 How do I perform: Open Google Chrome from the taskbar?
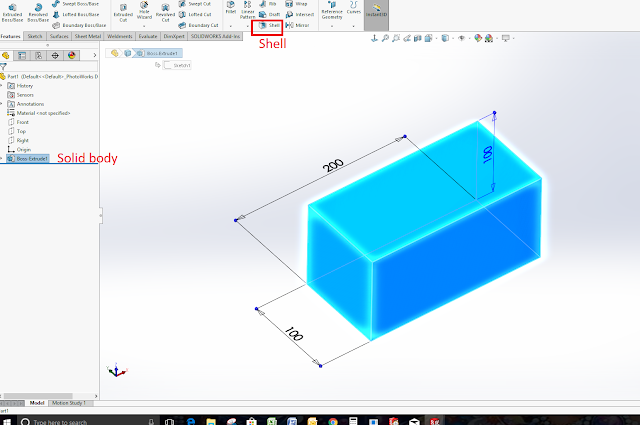[333, 421]
